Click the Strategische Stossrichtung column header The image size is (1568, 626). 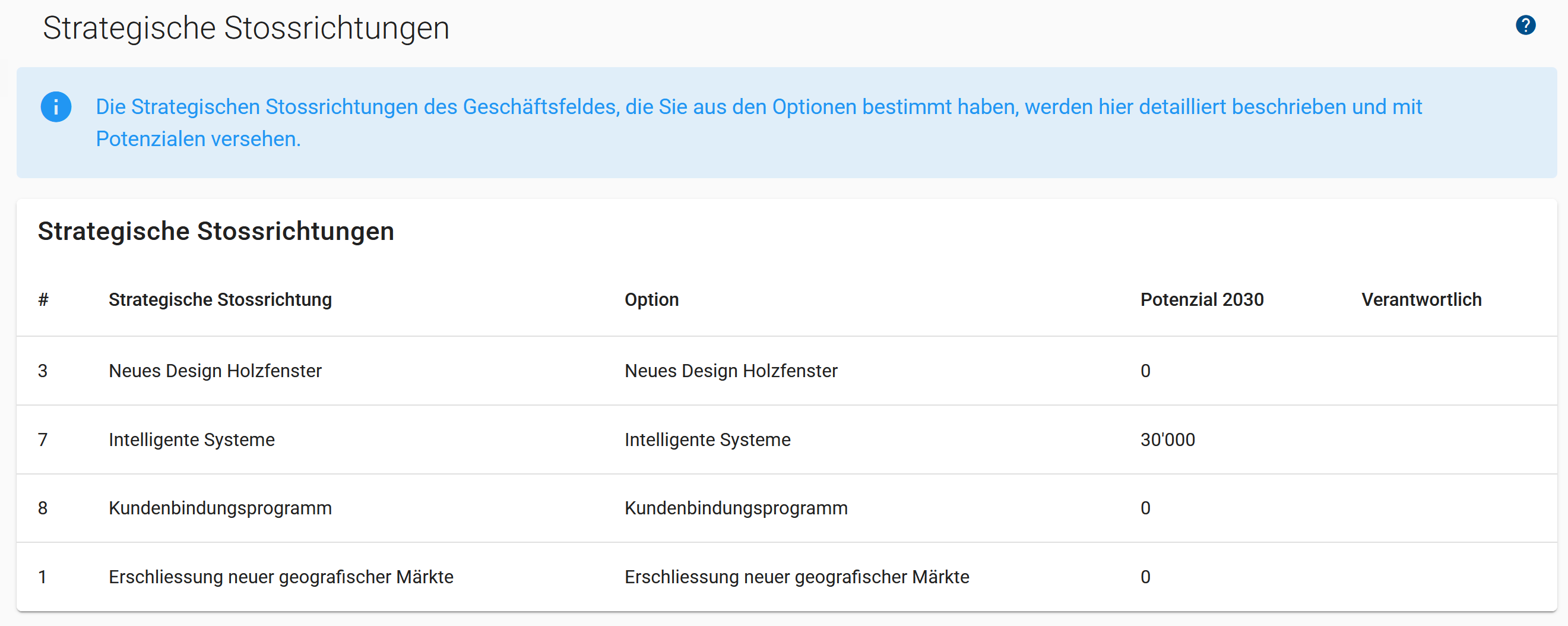[220, 299]
